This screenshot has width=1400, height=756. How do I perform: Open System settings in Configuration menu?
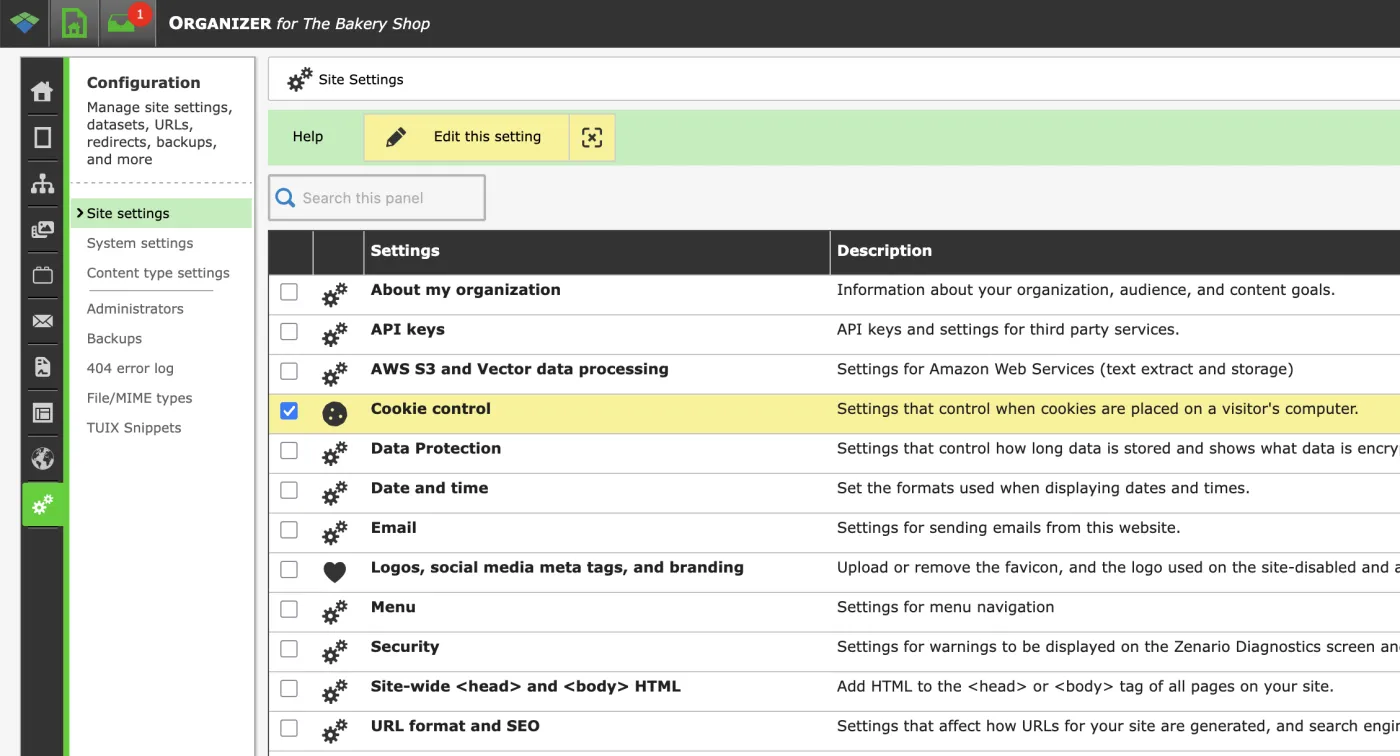(140, 243)
